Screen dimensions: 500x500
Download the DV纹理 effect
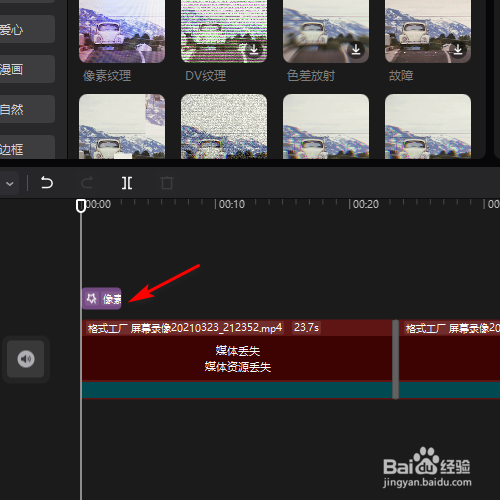(254, 49)
